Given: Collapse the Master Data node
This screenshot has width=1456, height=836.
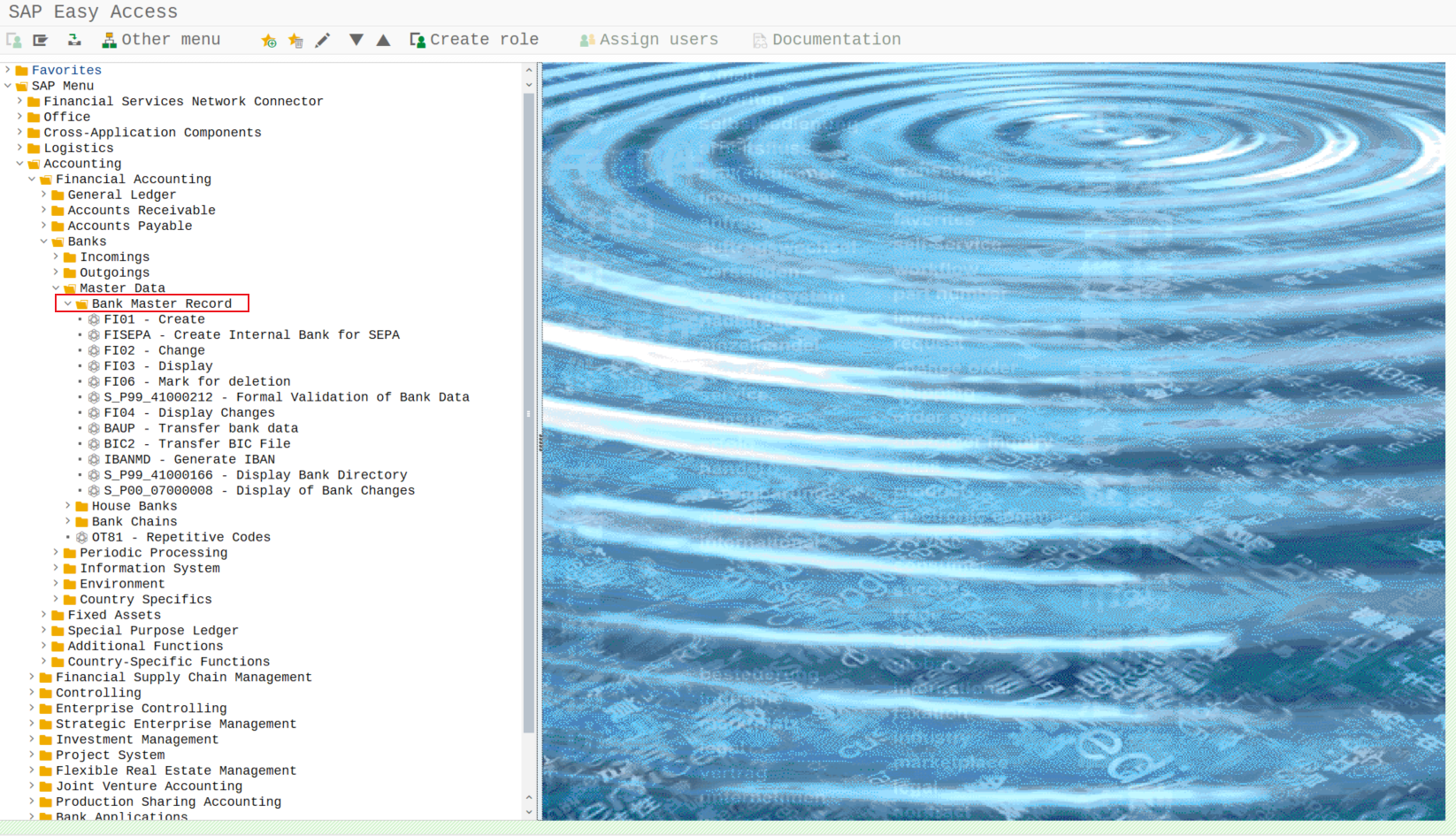Looking at the screenshot, I should pos(56,288).
